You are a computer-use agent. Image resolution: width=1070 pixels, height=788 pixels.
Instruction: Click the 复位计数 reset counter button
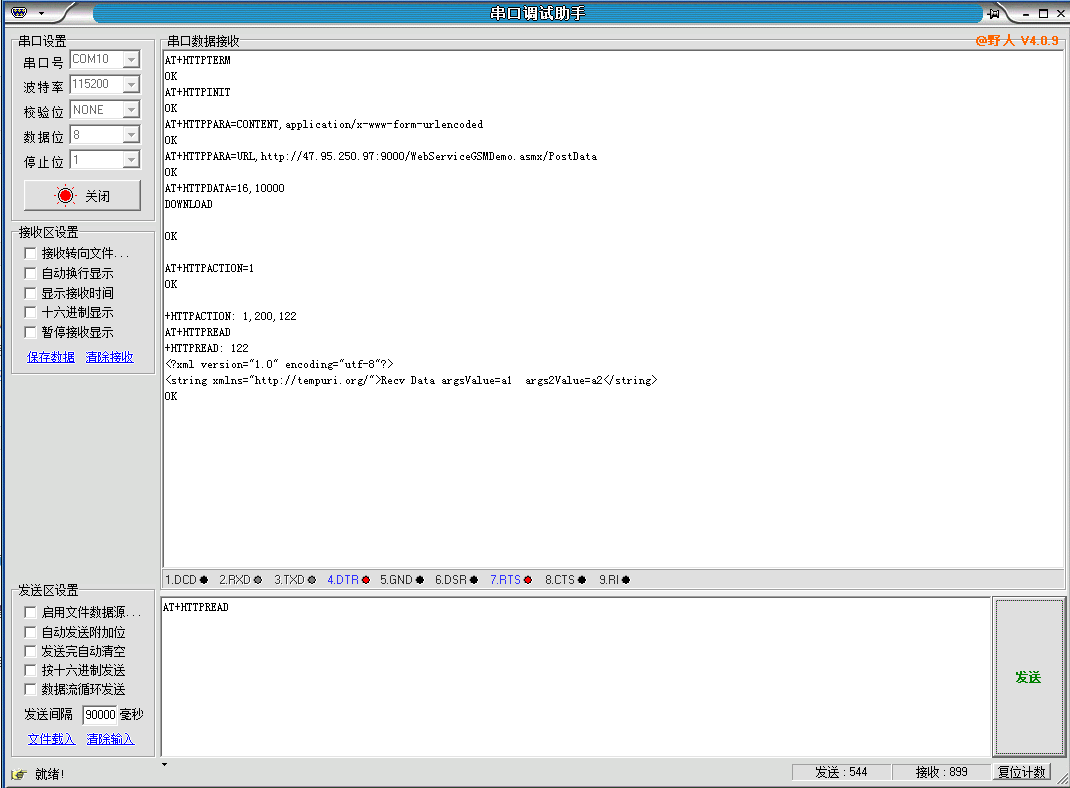coord(1022,772)
